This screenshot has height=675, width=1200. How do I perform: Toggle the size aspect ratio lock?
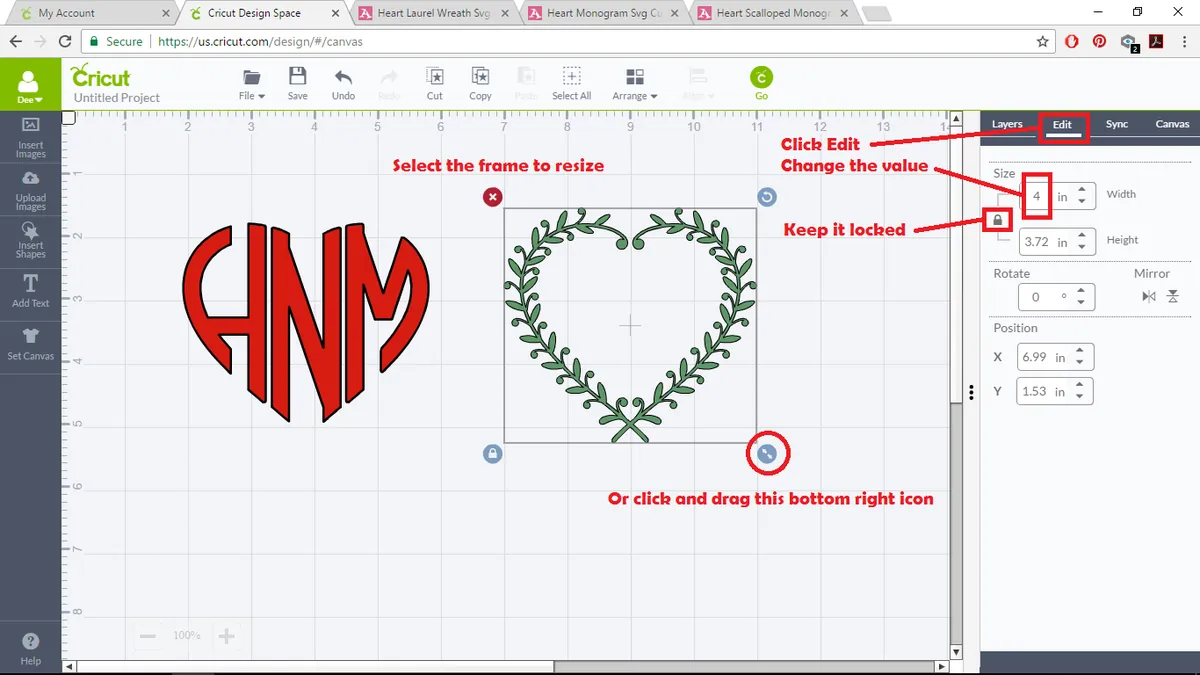[x=997, y=218]
